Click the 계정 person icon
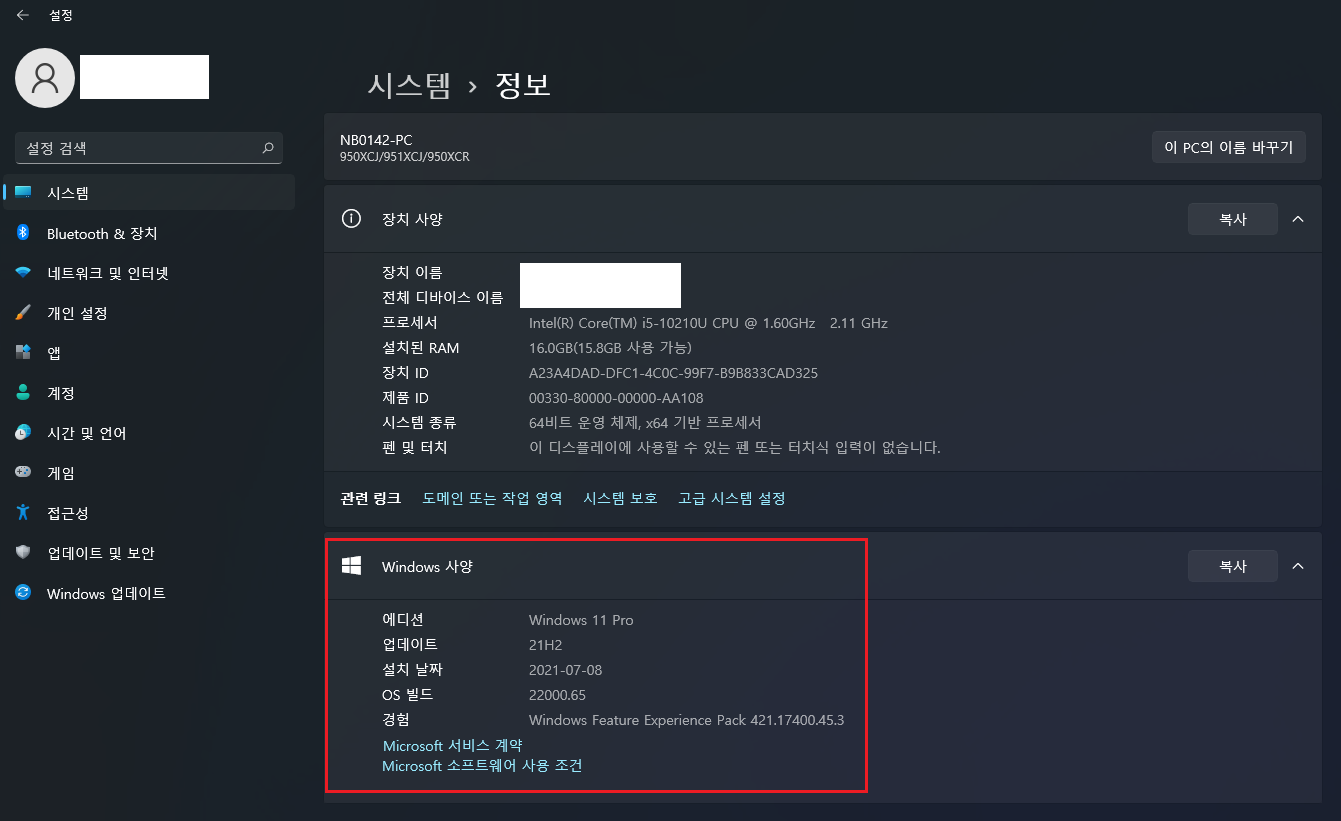This screenshot has height=821, width=1341. click(23, 393)
